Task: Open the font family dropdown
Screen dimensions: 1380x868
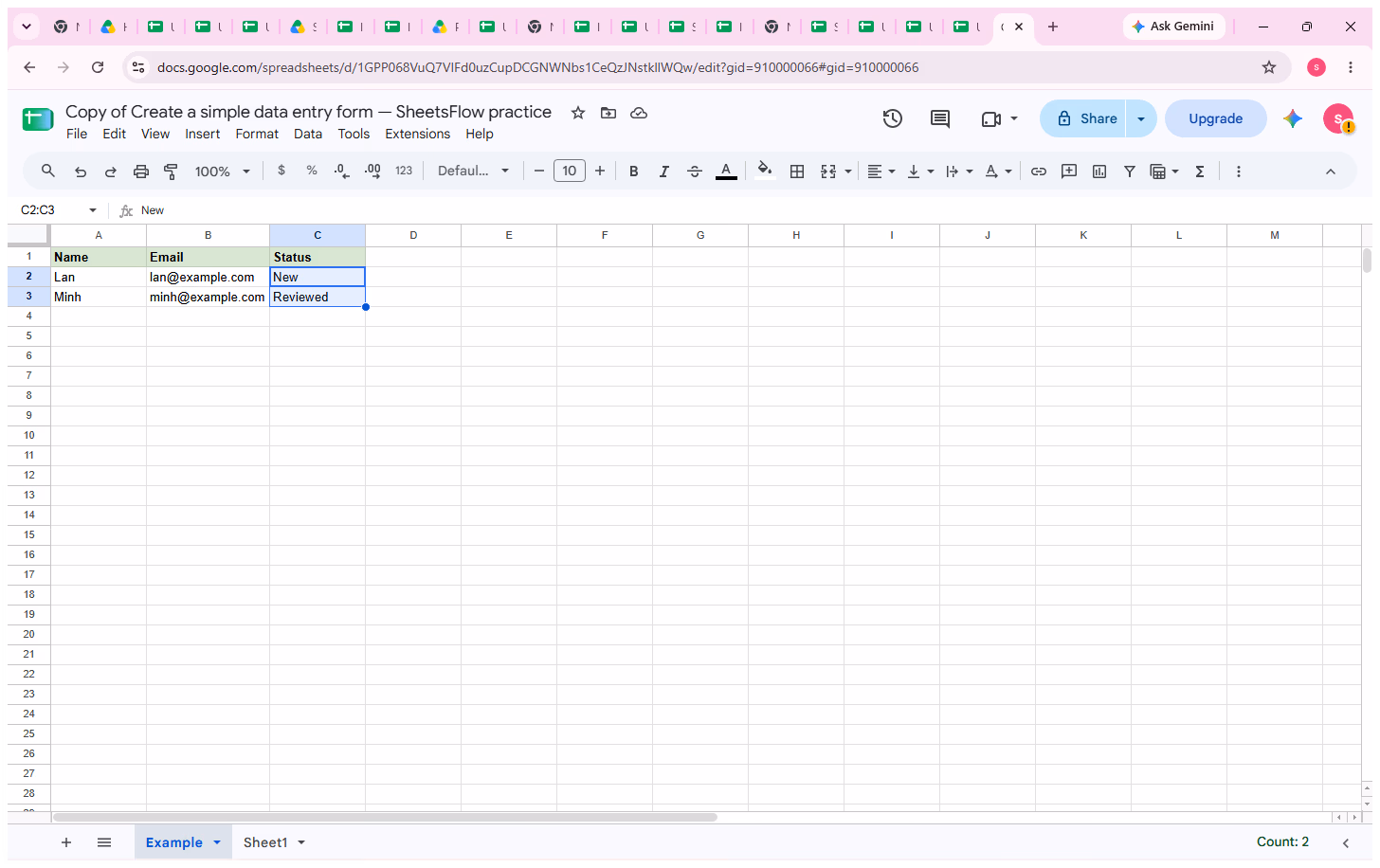Action: [473, 172]
